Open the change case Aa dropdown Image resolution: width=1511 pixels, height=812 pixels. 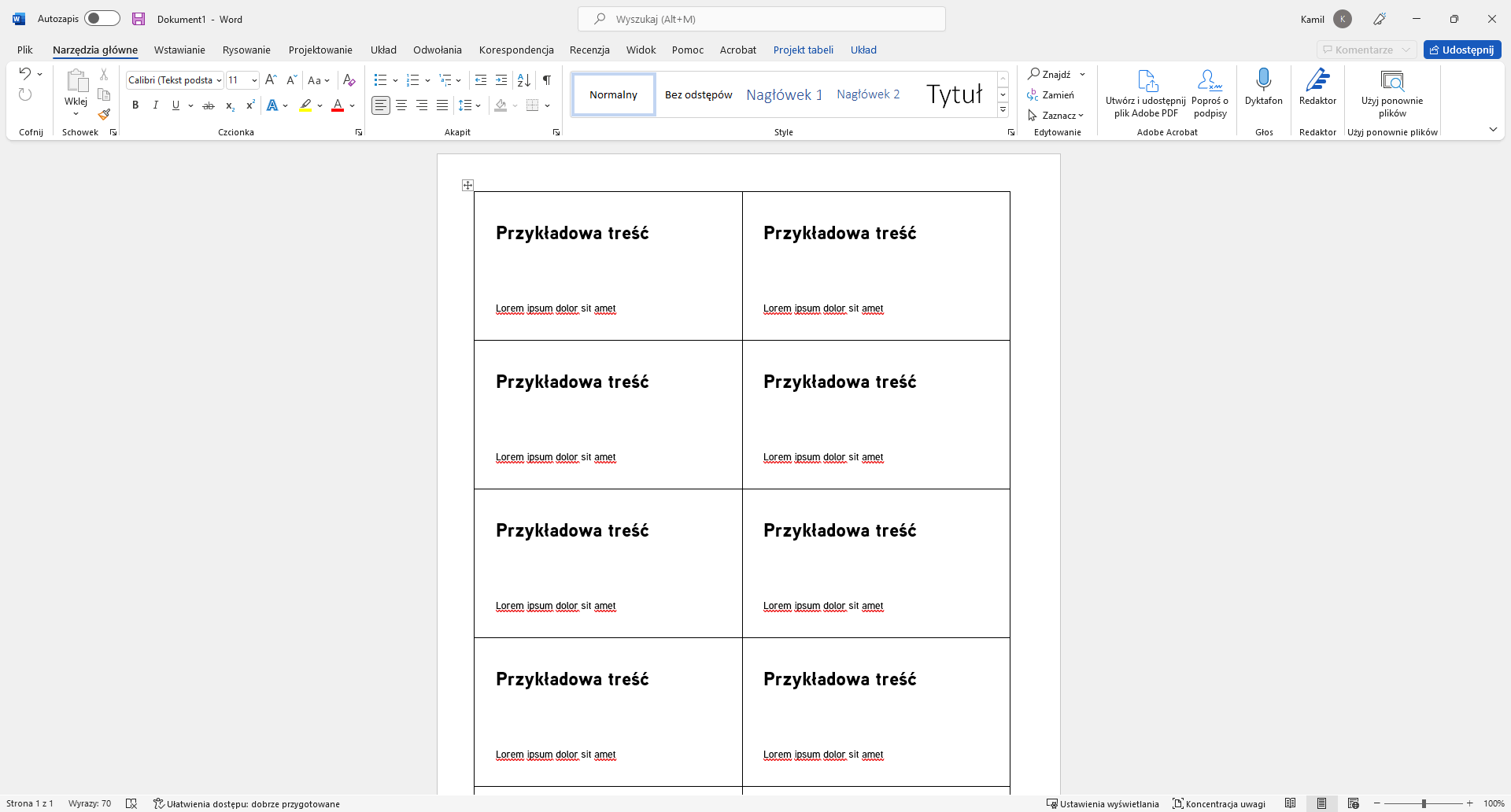[319, 80]
